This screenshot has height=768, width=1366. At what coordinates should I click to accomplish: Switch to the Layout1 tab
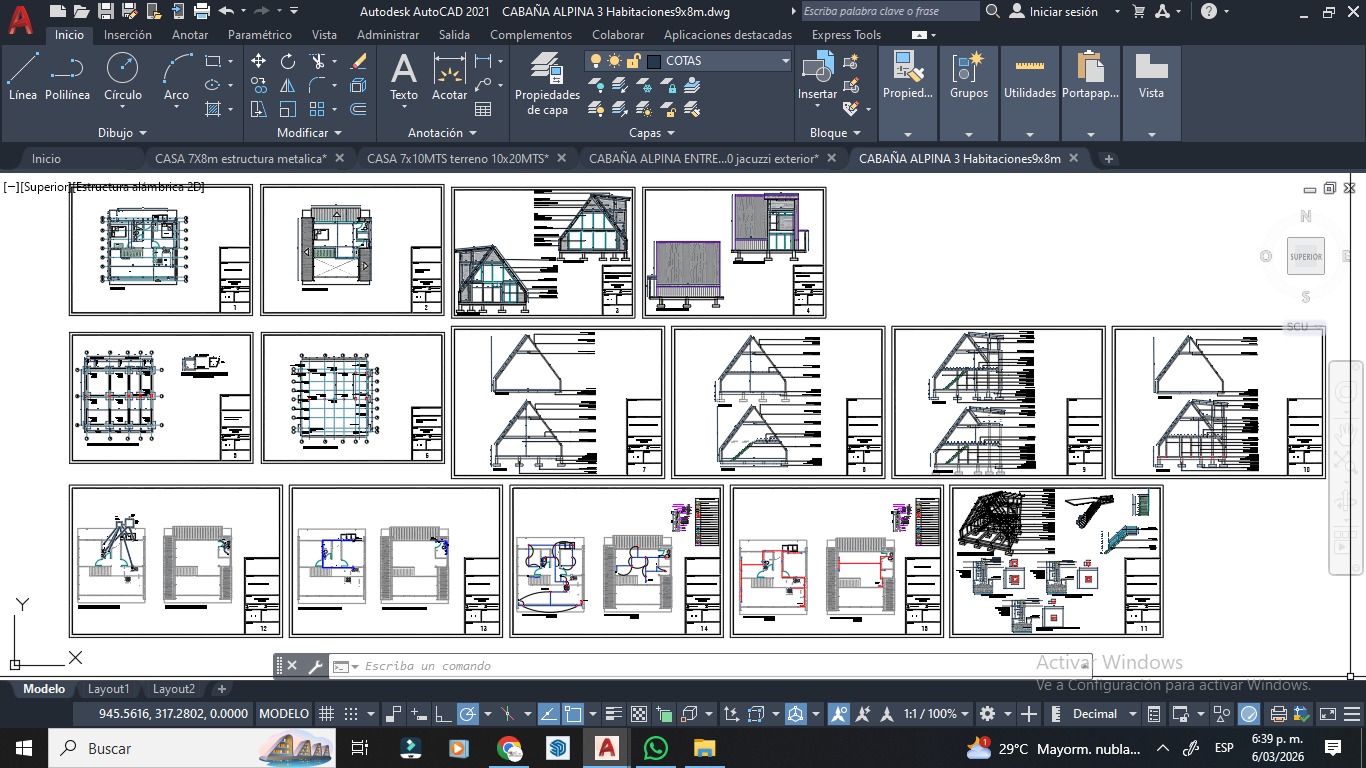click(x=109, y=689)
